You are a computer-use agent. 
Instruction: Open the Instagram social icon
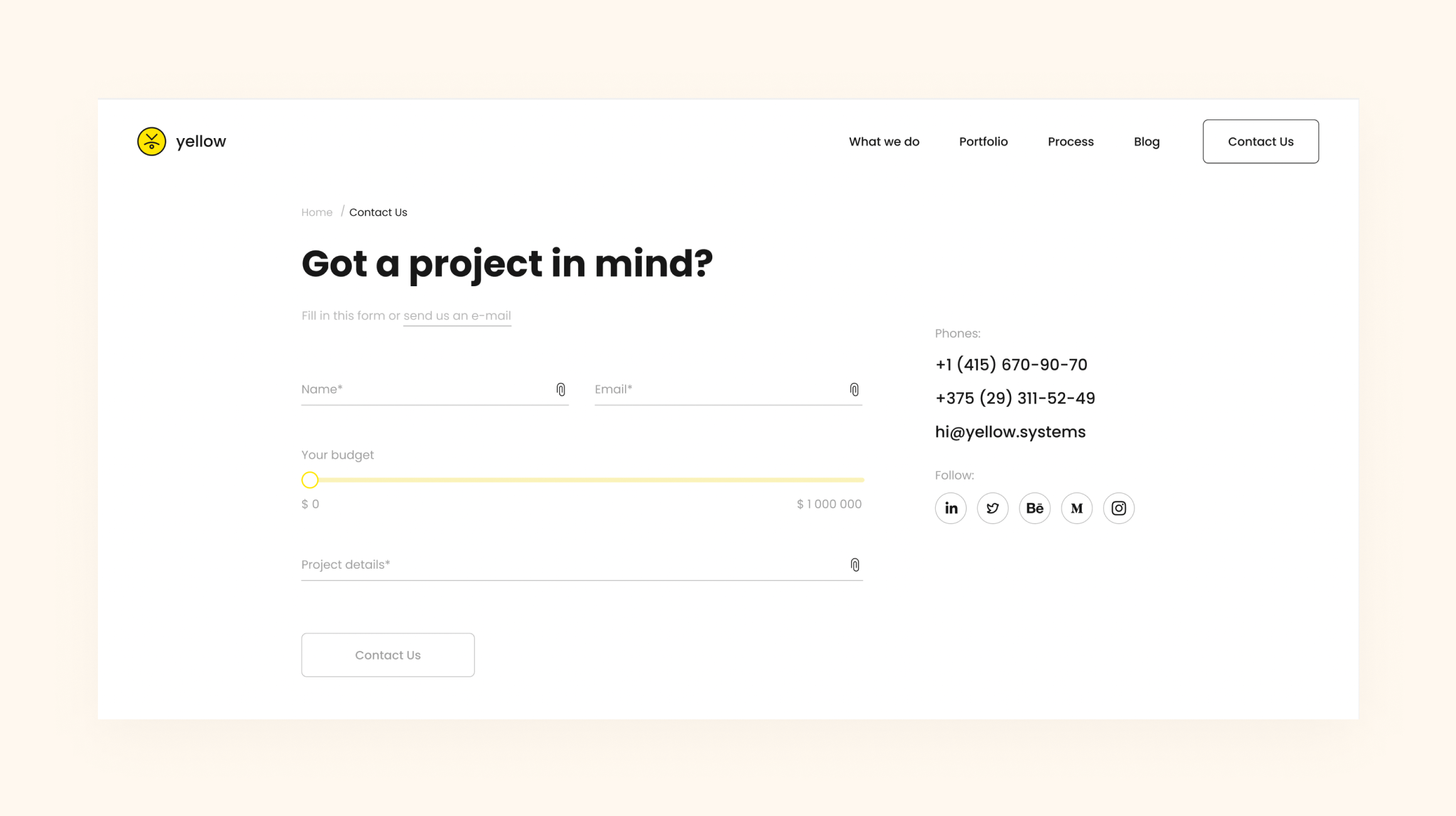(1118, 508)
